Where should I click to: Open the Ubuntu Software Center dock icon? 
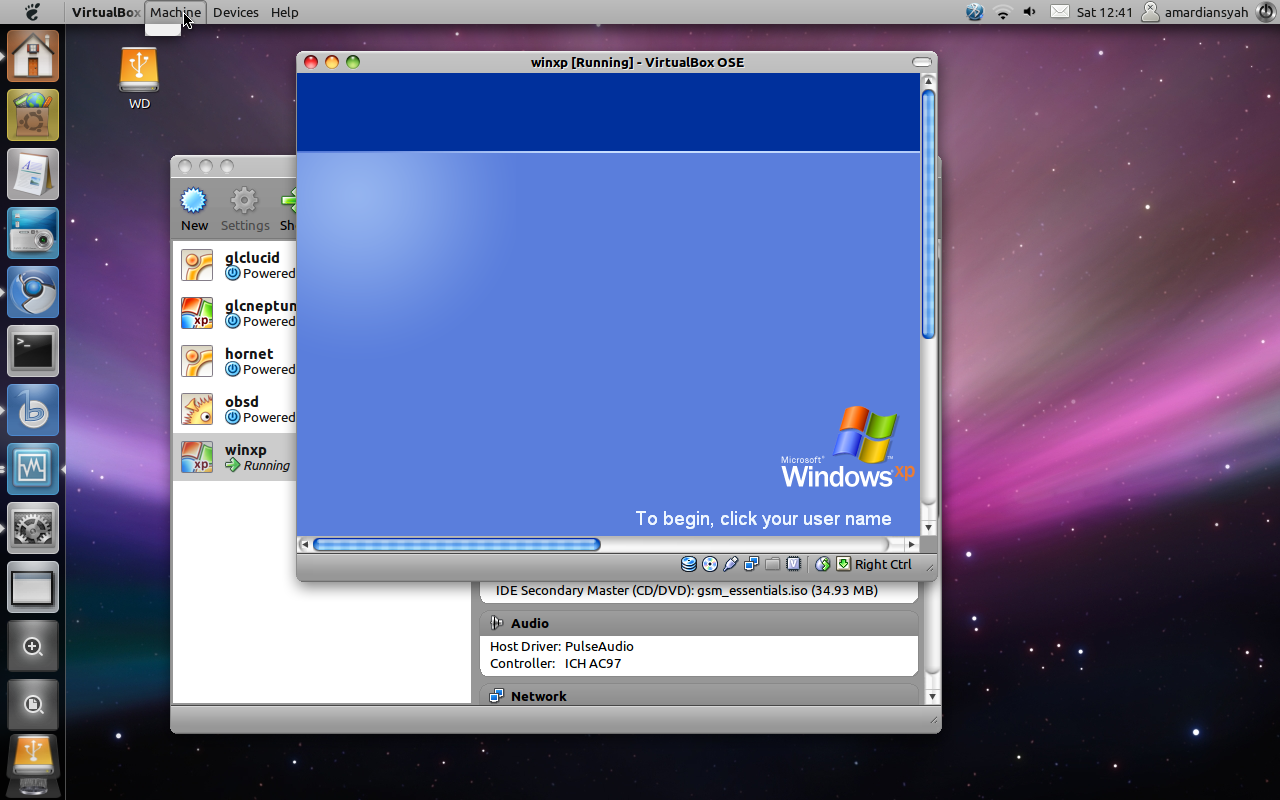pos(33,115)
